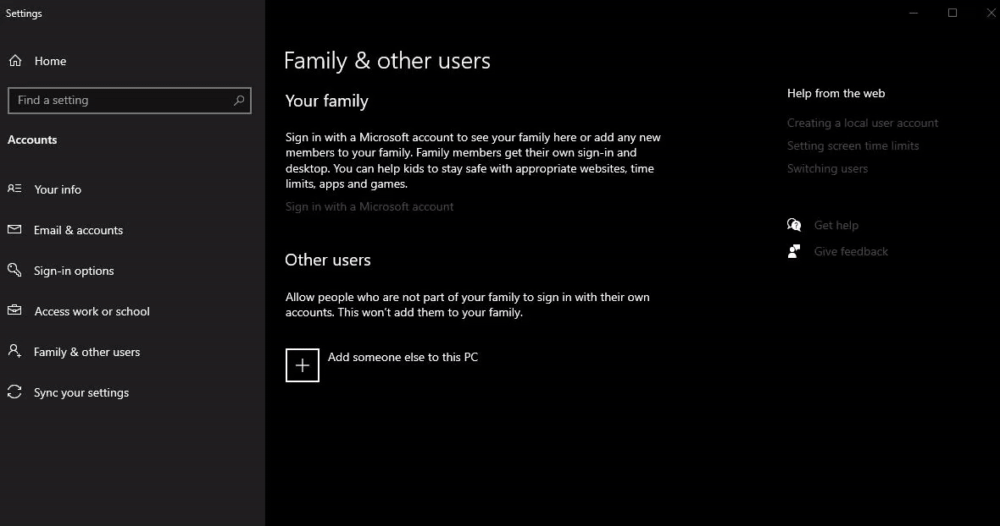Image resolution: width=1000 pixels, height=526 pixels.
Task: Select Email & accounts in sidebar
Action: (x=78, y=230)
